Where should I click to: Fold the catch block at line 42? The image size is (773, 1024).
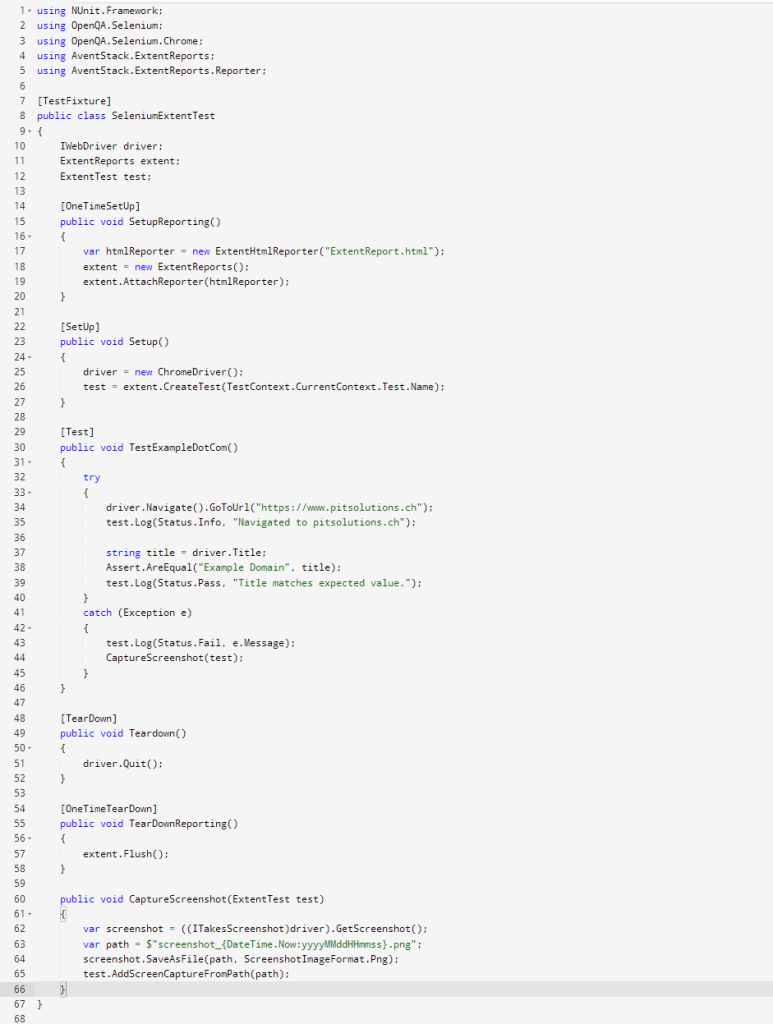(x=28, y=628)
